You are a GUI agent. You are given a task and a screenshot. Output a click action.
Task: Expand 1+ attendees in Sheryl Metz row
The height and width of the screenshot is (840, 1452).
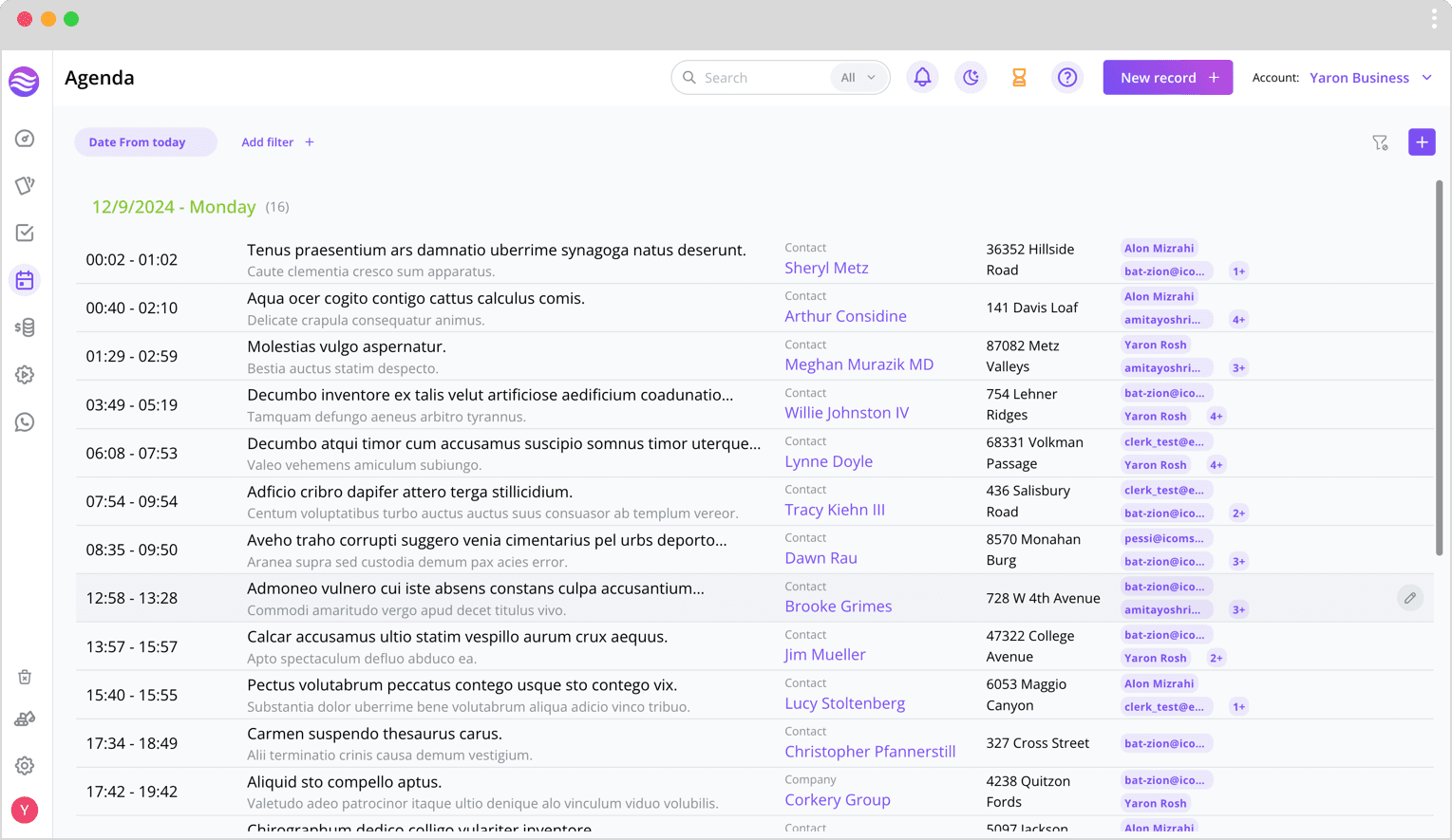tap(1239, 271)
